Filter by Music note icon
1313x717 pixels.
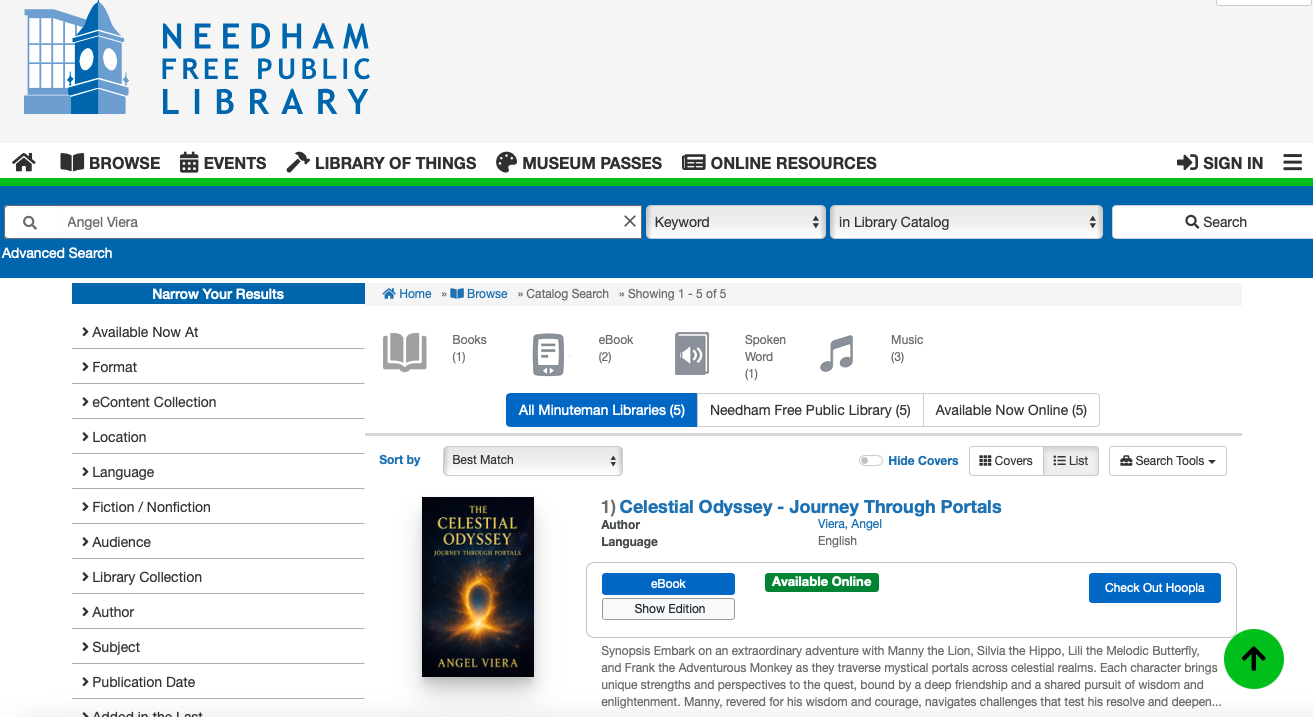pos(837,354)
